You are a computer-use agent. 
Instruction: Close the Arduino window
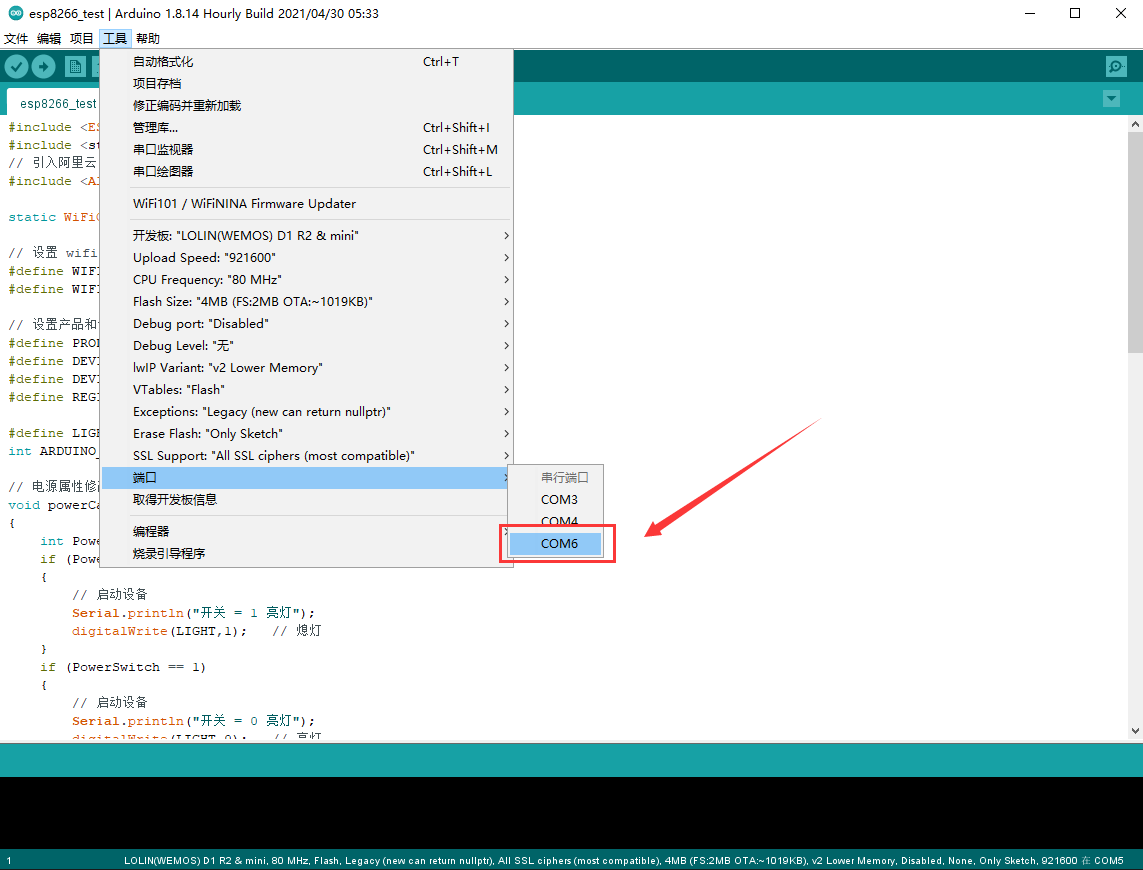(1120, 13)
